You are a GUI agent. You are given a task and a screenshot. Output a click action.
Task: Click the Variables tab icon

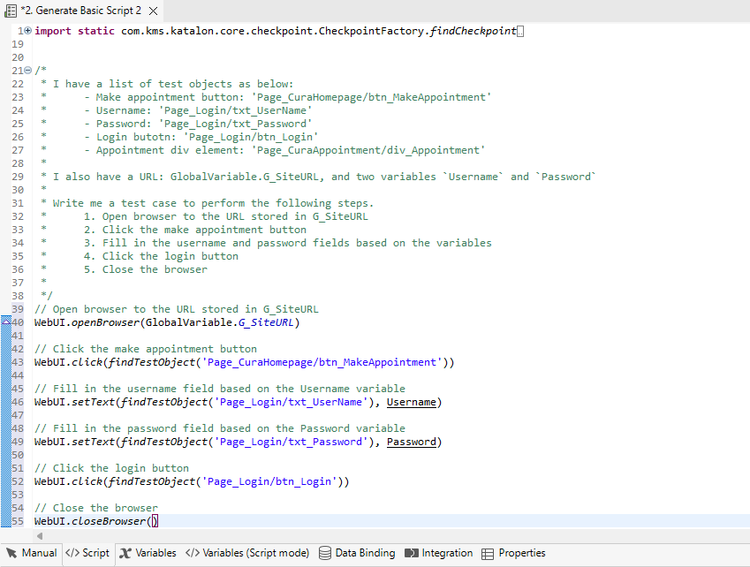(x=125, y=553)
